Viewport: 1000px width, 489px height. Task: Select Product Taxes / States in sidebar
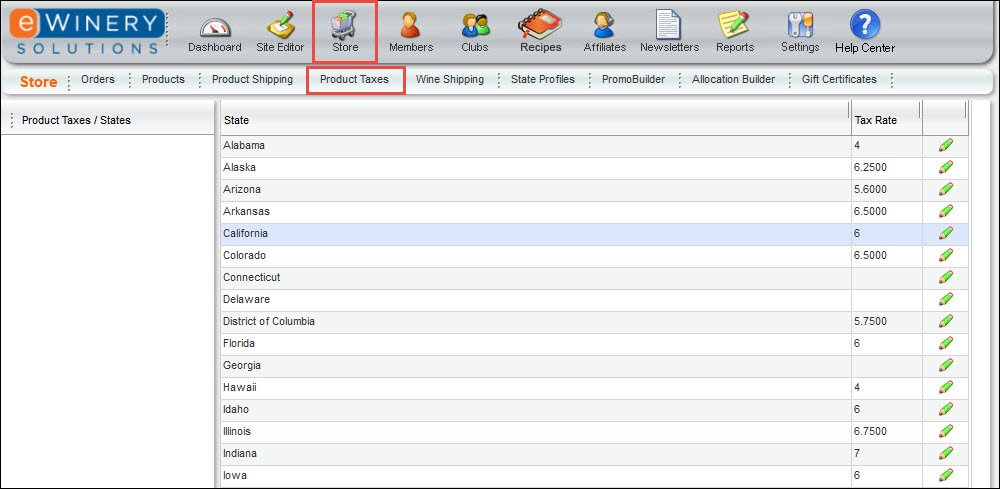coord(76,121)
